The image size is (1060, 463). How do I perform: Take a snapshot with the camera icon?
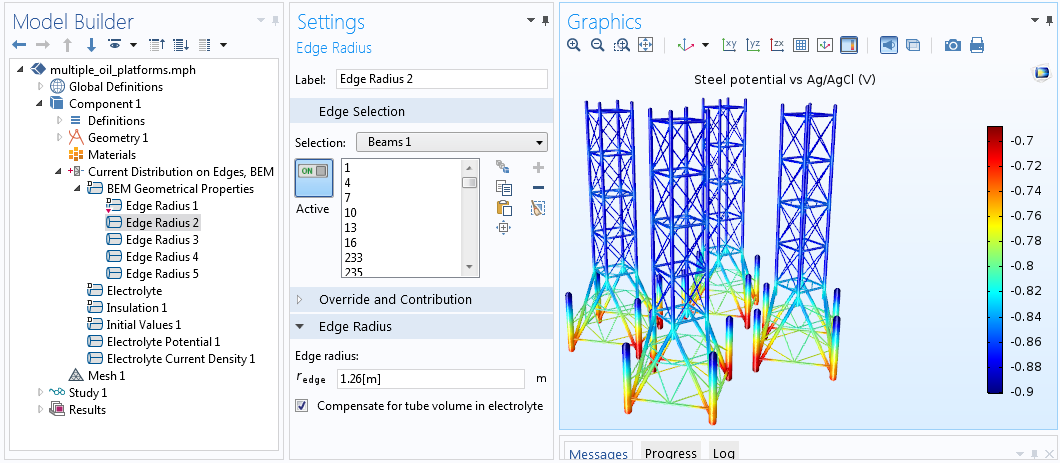point(952,45)
